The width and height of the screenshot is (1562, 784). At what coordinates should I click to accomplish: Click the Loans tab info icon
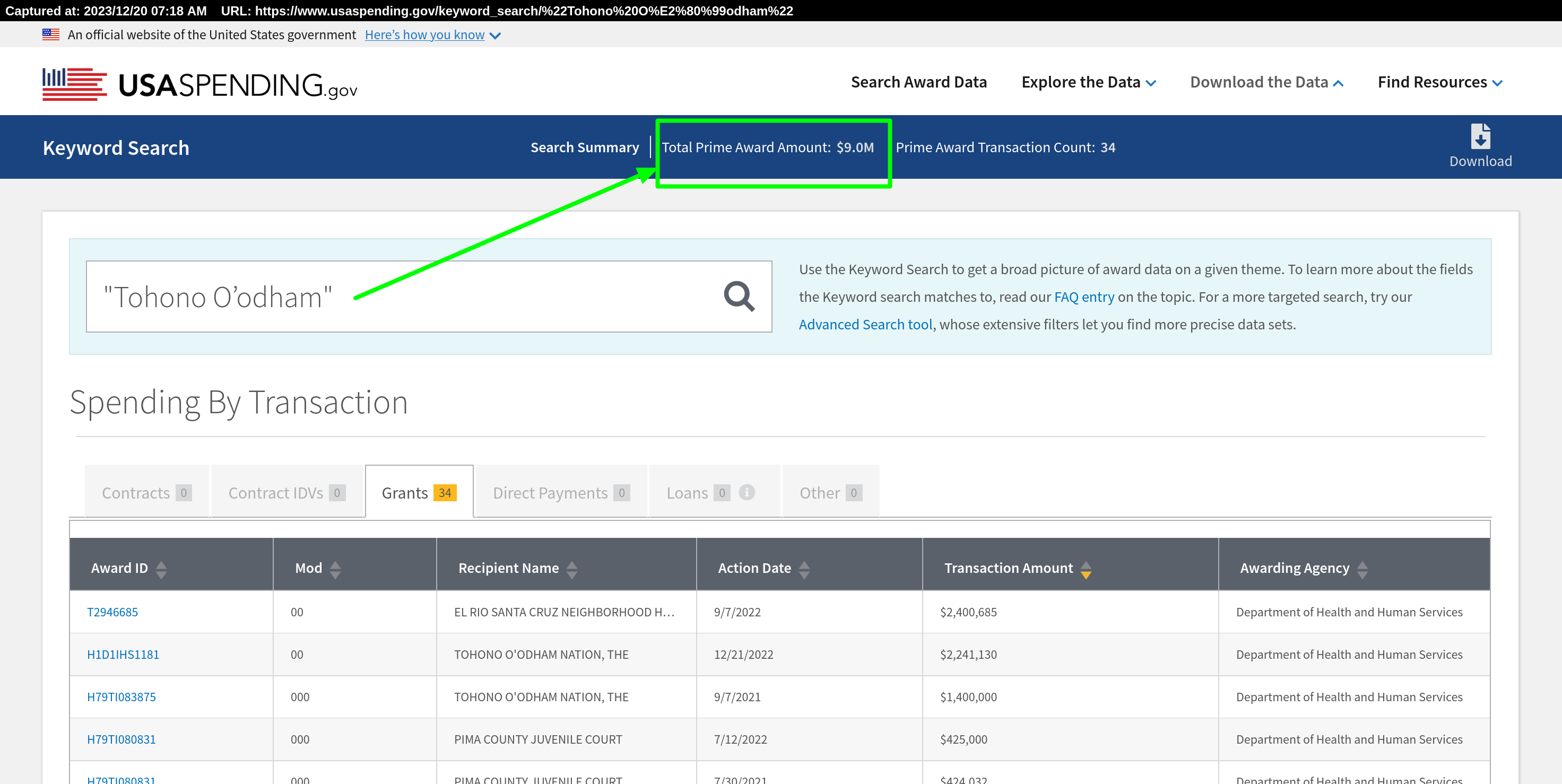[x=747, y=492]
